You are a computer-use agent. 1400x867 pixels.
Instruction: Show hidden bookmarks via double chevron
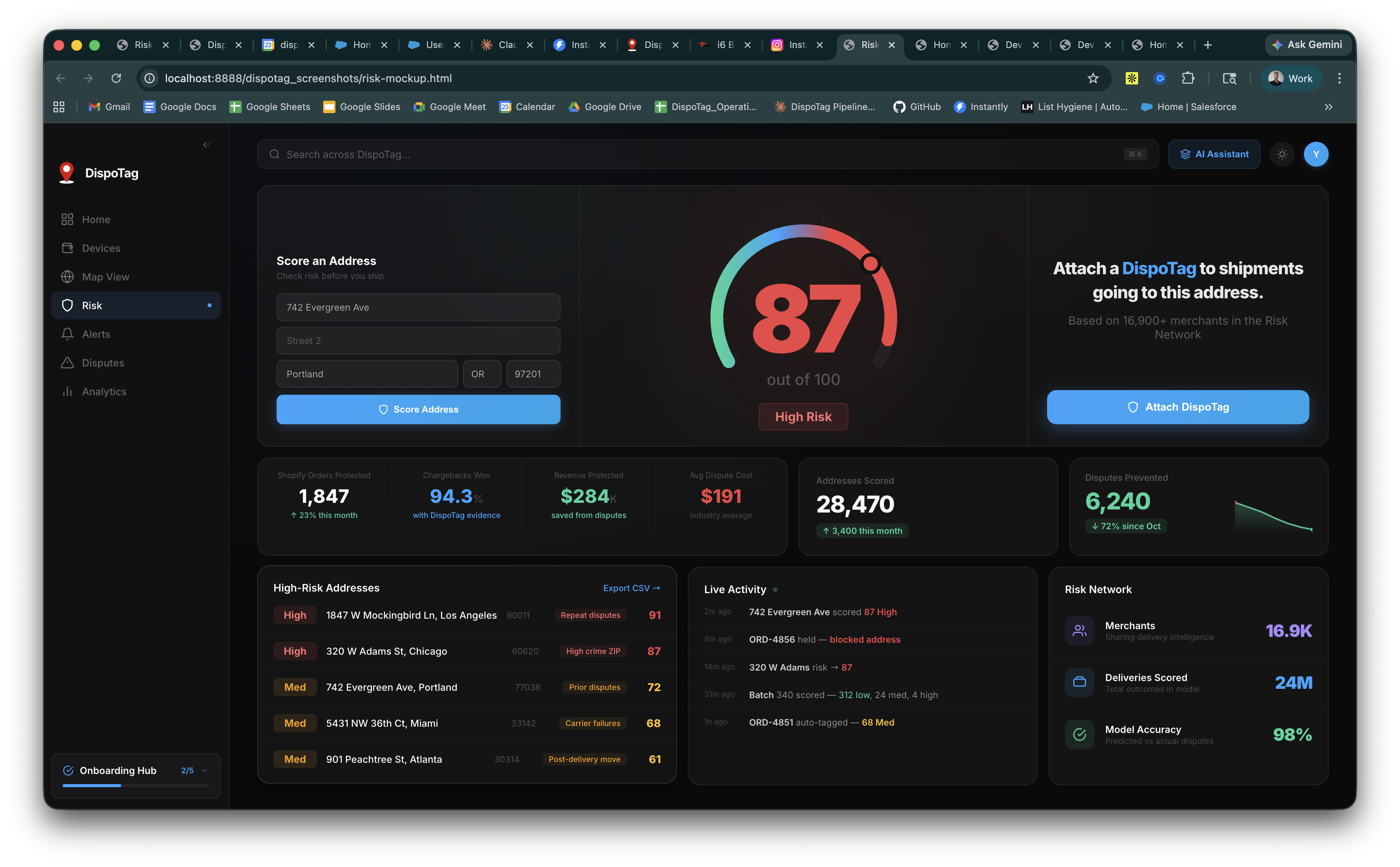tap(1328, 107)
